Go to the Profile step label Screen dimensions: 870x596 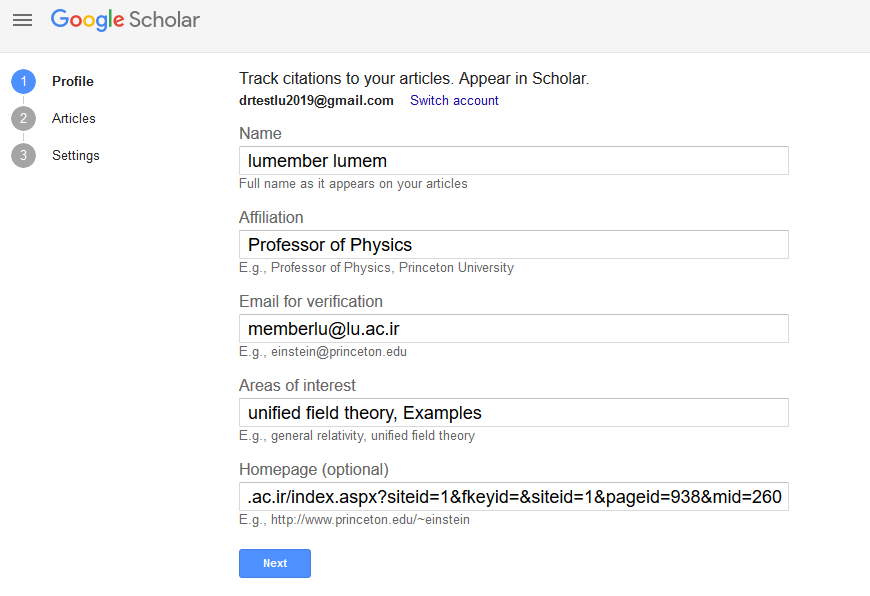[x=73, y=82]
